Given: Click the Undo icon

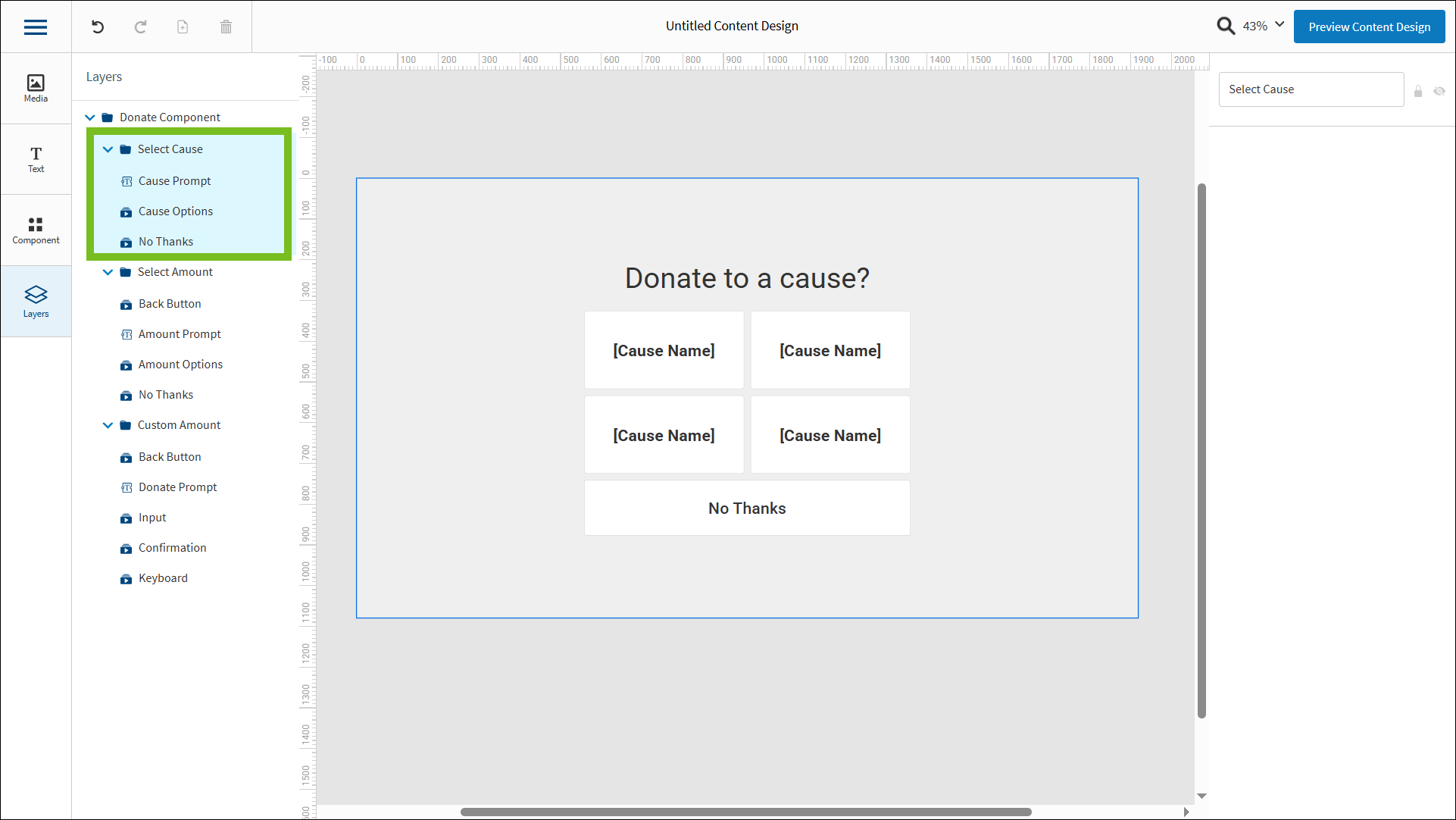Looking at the screenshot, I should [97, 27].
